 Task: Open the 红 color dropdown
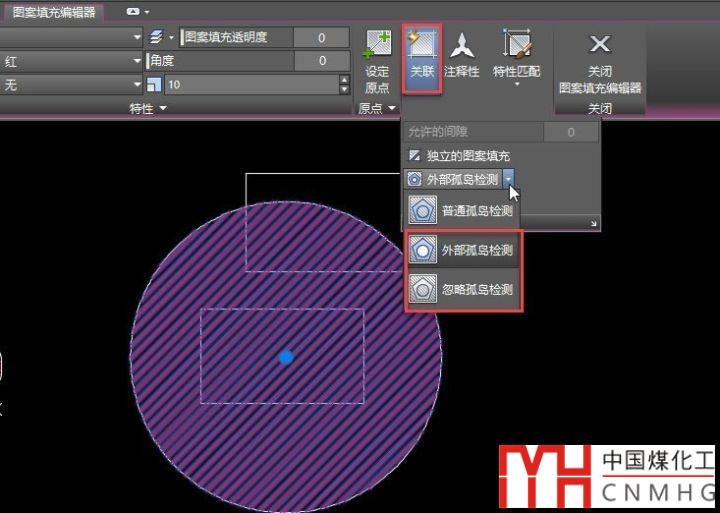(137, 61)
